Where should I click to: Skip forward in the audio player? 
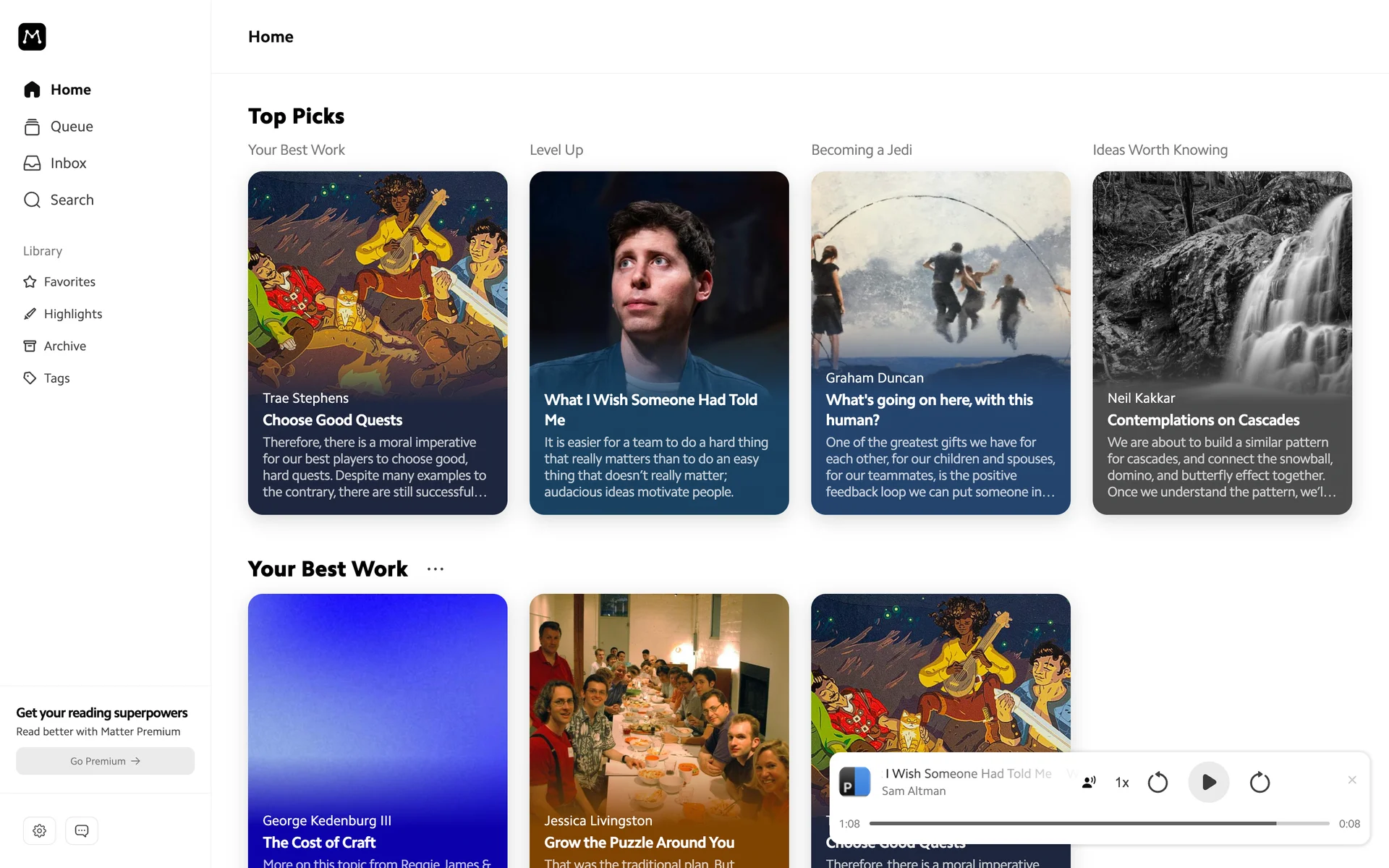1260,782
